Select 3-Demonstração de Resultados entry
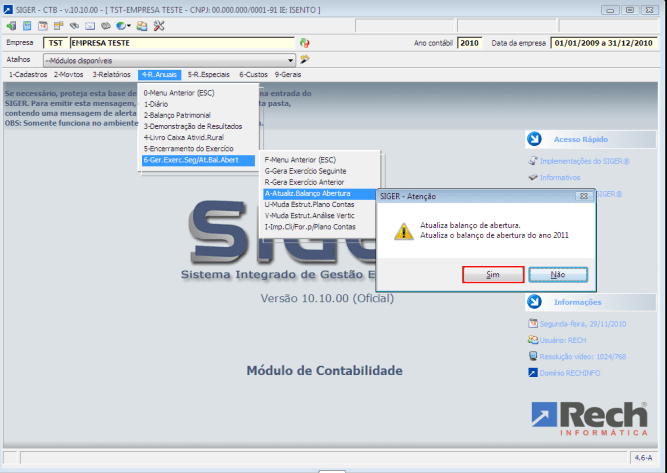 pyautogui.click(x=198, y=126)
